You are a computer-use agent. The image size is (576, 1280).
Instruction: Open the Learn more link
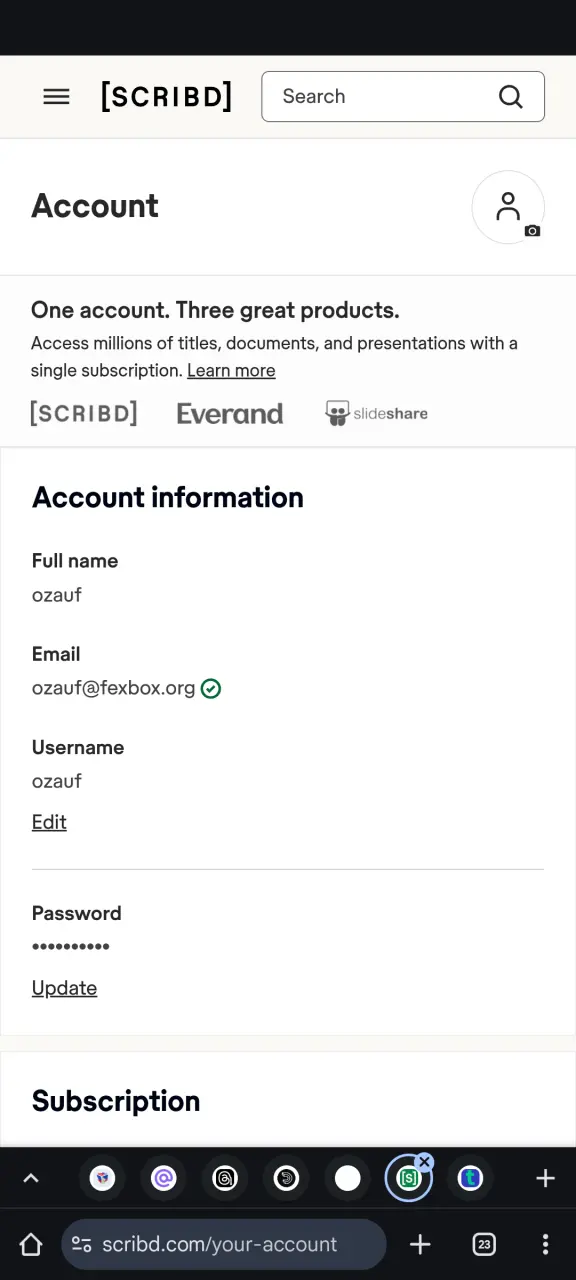[x=231, y=370]
